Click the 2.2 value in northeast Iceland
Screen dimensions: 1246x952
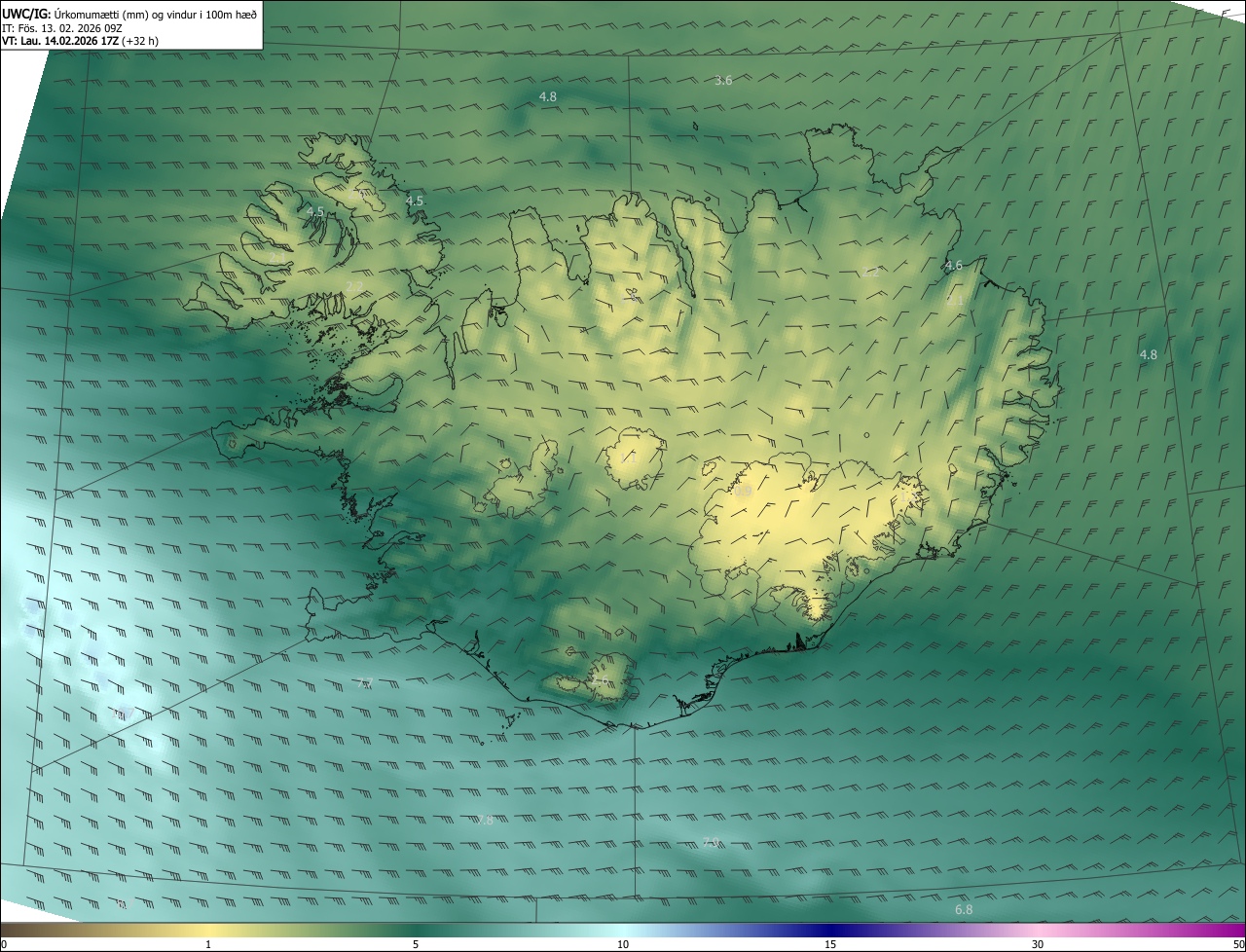pyautogui.click(x=870, y=272)
